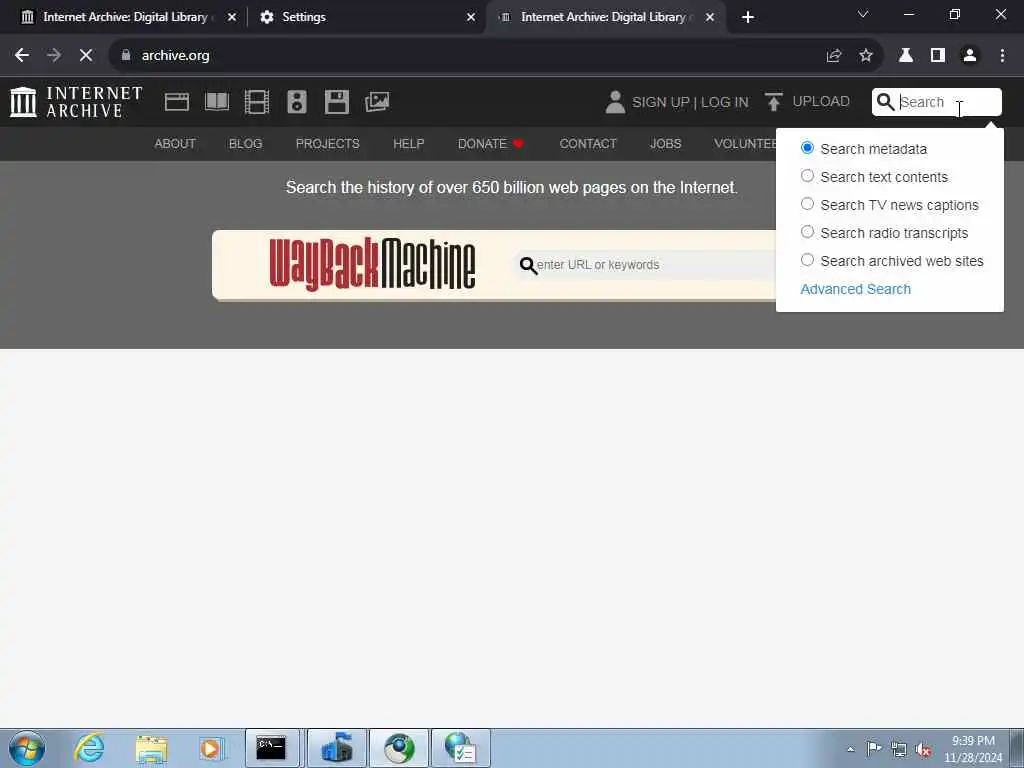Bookmark this page with the star icon
The width and height of the screenshot is (1024, 768).
pyautogui.click(x=866, y=56)
